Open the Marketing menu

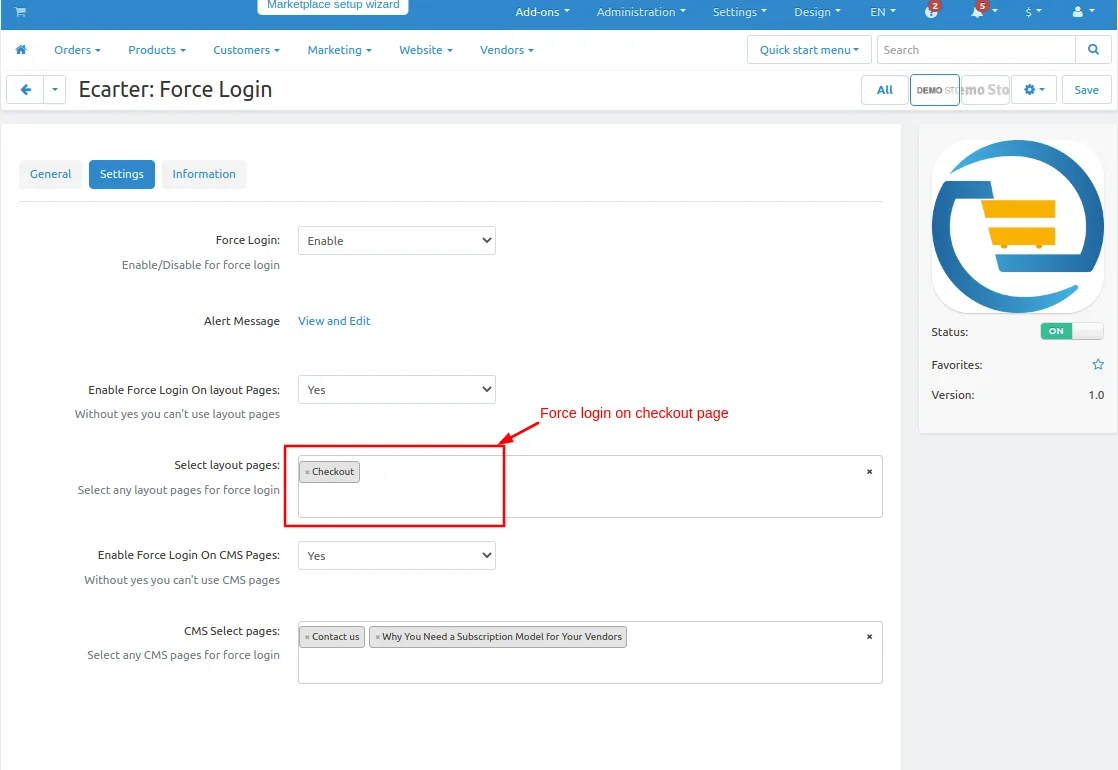click(339, 50)
